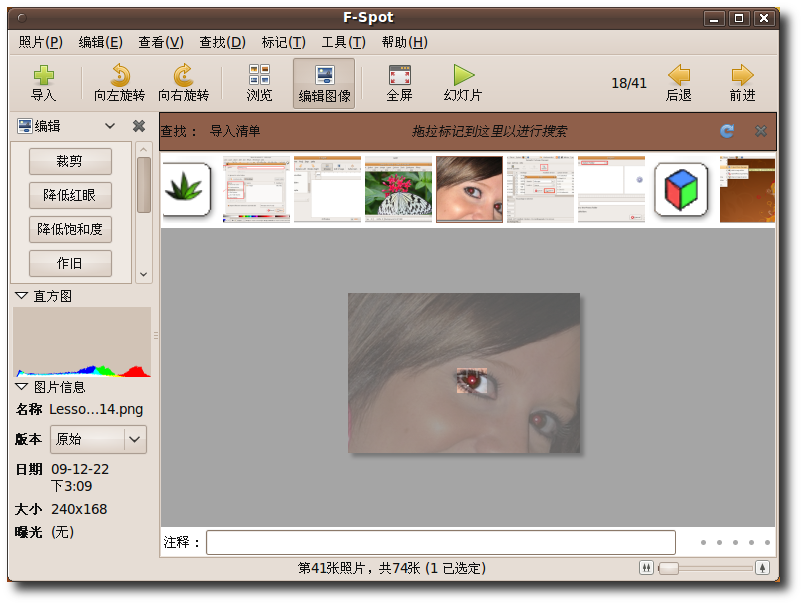Screen dimensions: 803x605
Task: Open the 标记(T) menu
Action: 283,42
